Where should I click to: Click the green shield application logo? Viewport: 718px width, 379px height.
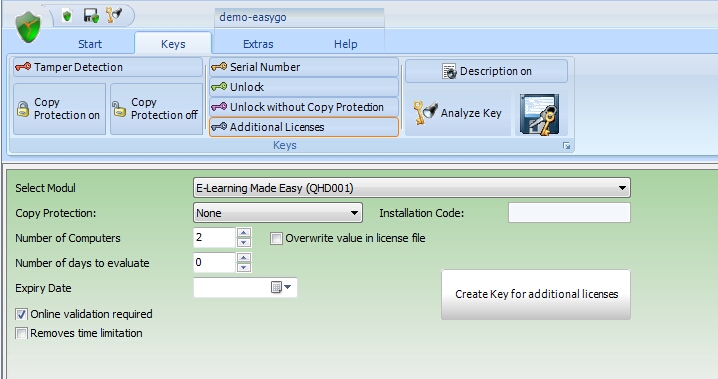pos(28,27)
